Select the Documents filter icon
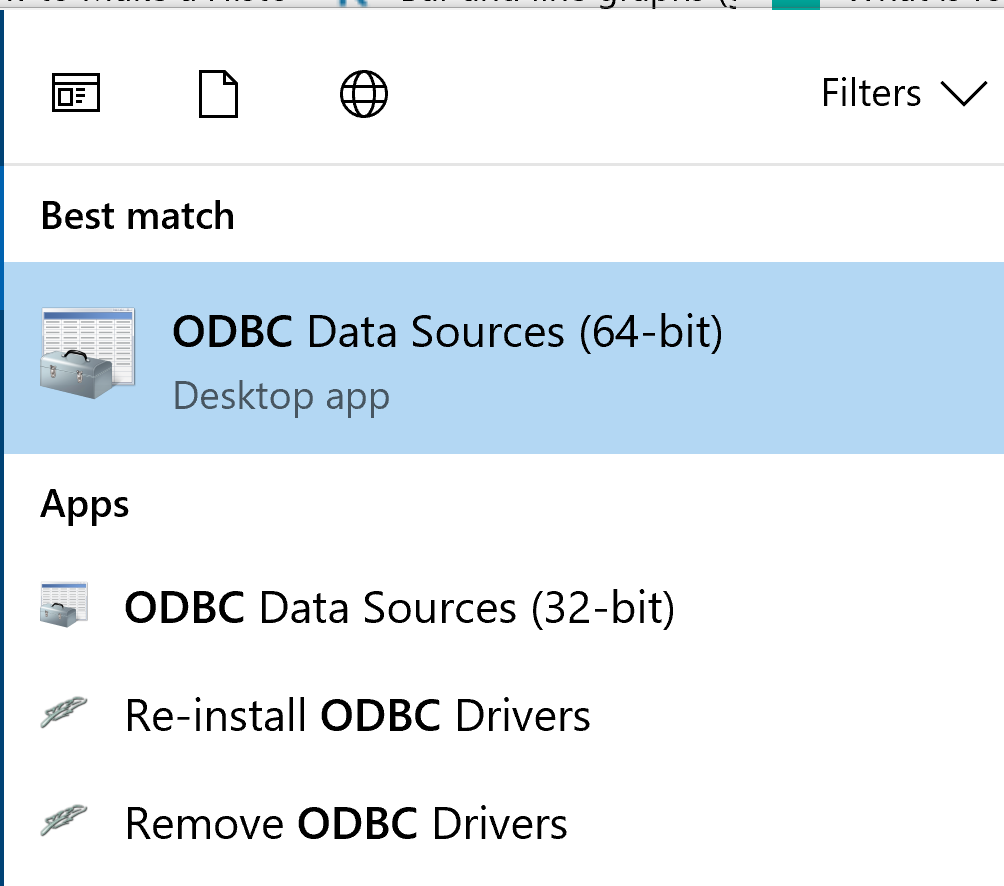Image resolution: width=1004 pixels, height=886 pixels. [219, 93]
